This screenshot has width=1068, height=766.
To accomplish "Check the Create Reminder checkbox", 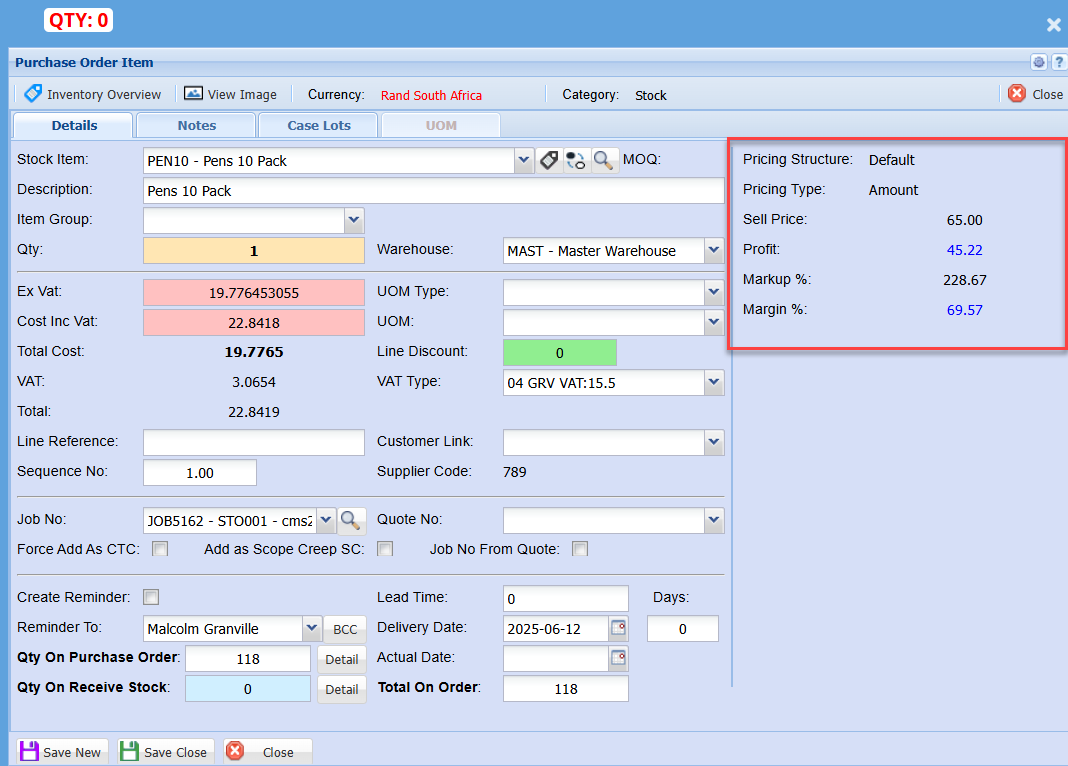I will pyautogui.click(x=152, y=597).
